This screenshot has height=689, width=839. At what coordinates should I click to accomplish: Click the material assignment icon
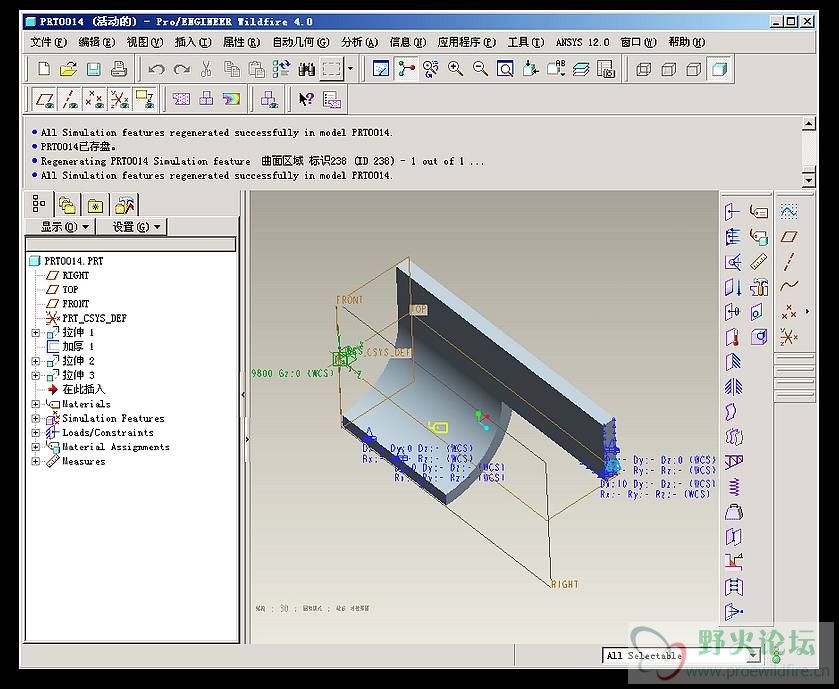pyautogui.click(x=759, y=236)
